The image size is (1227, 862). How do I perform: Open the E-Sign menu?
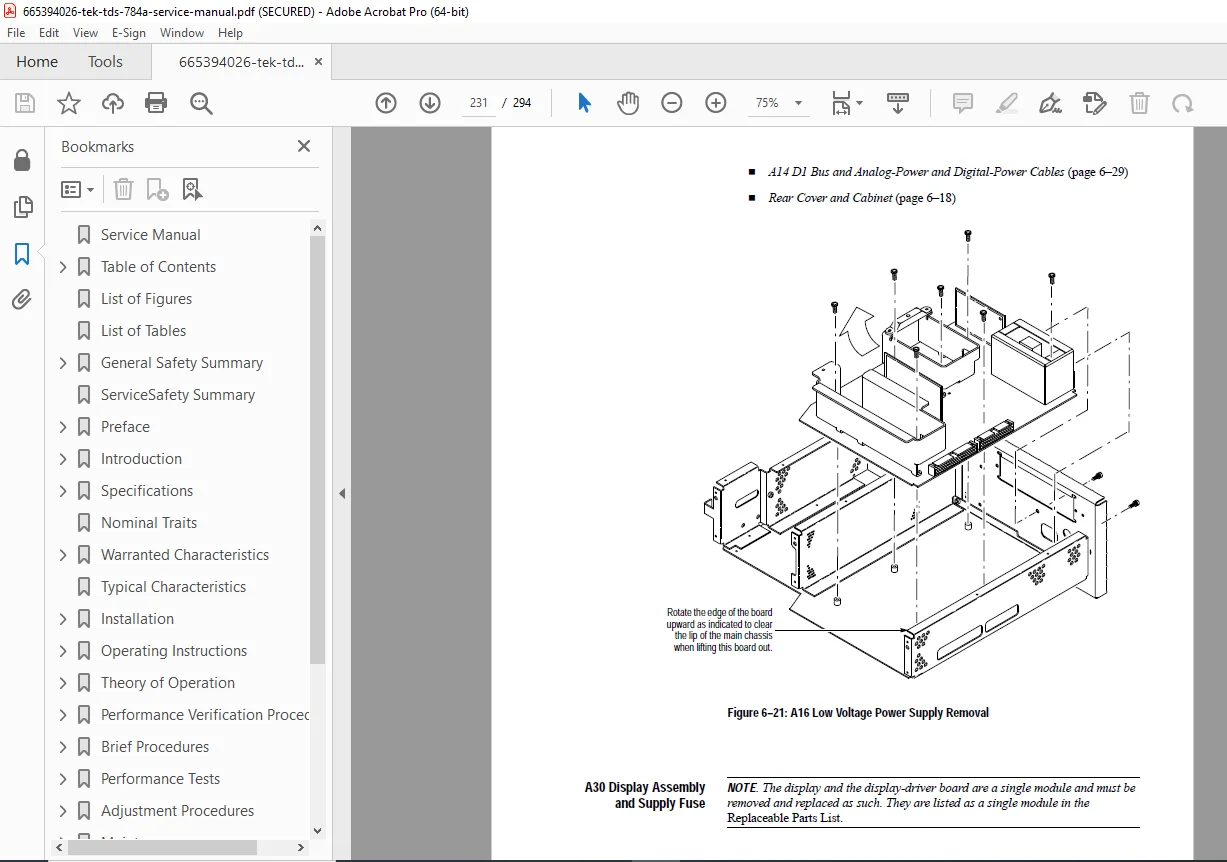128,33
